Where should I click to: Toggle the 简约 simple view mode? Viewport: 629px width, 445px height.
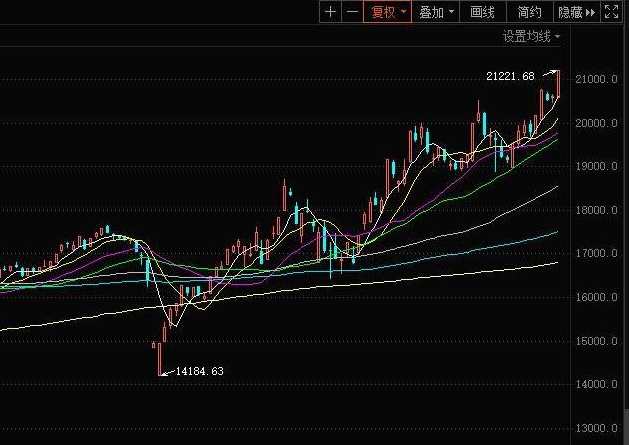pos(529,12)
